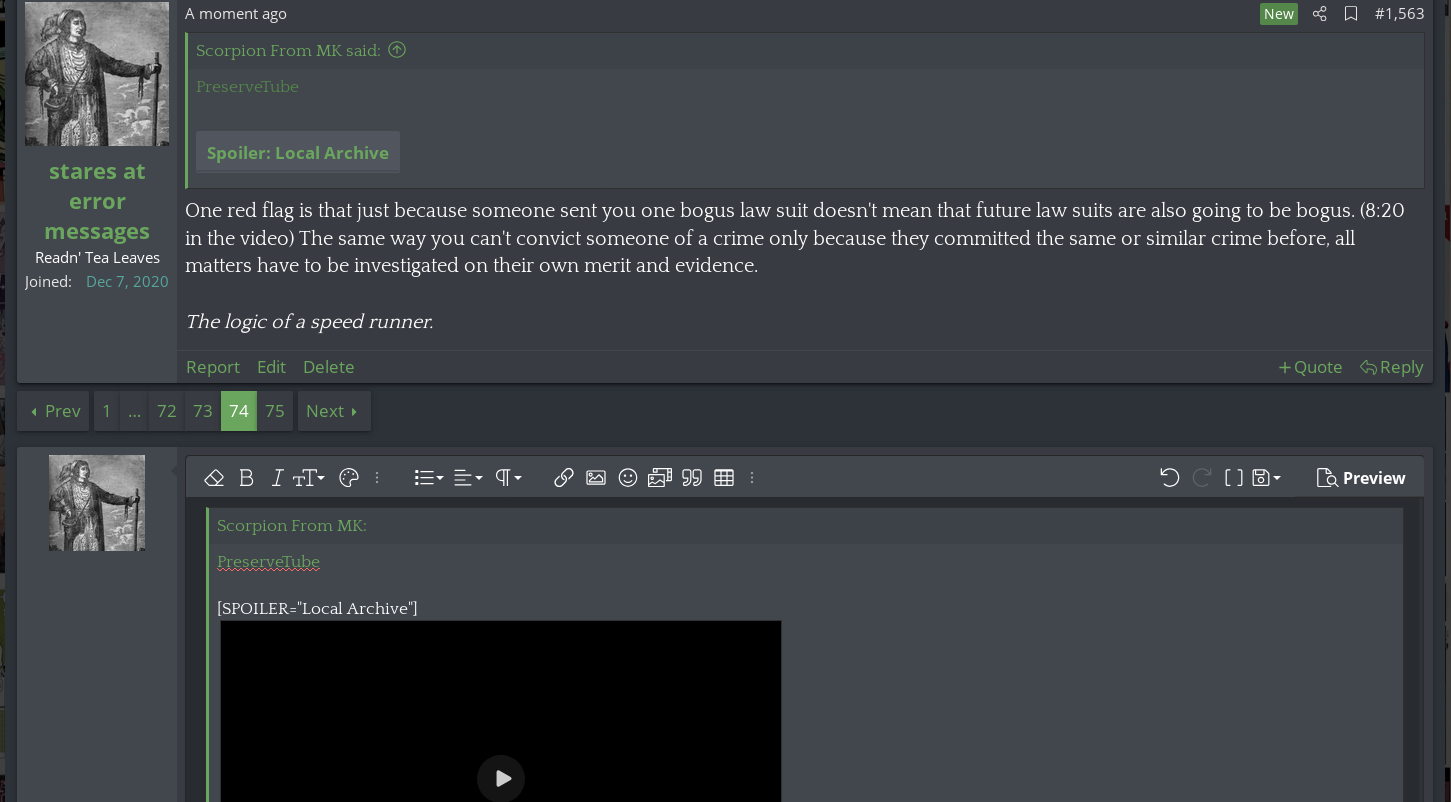Viewport: 1451px width, 802px height.
Task: Insert a table using grid icon
Action: (724, 478)
